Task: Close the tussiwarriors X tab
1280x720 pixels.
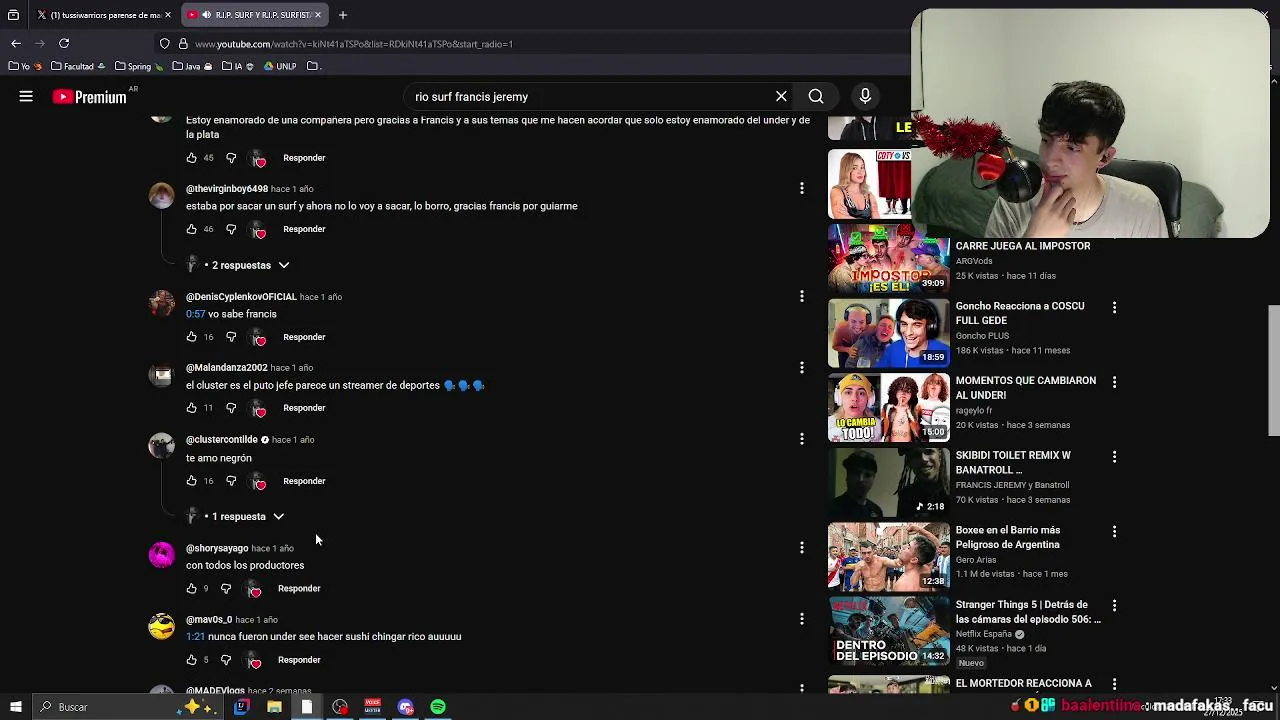Action: pos(168,15)
